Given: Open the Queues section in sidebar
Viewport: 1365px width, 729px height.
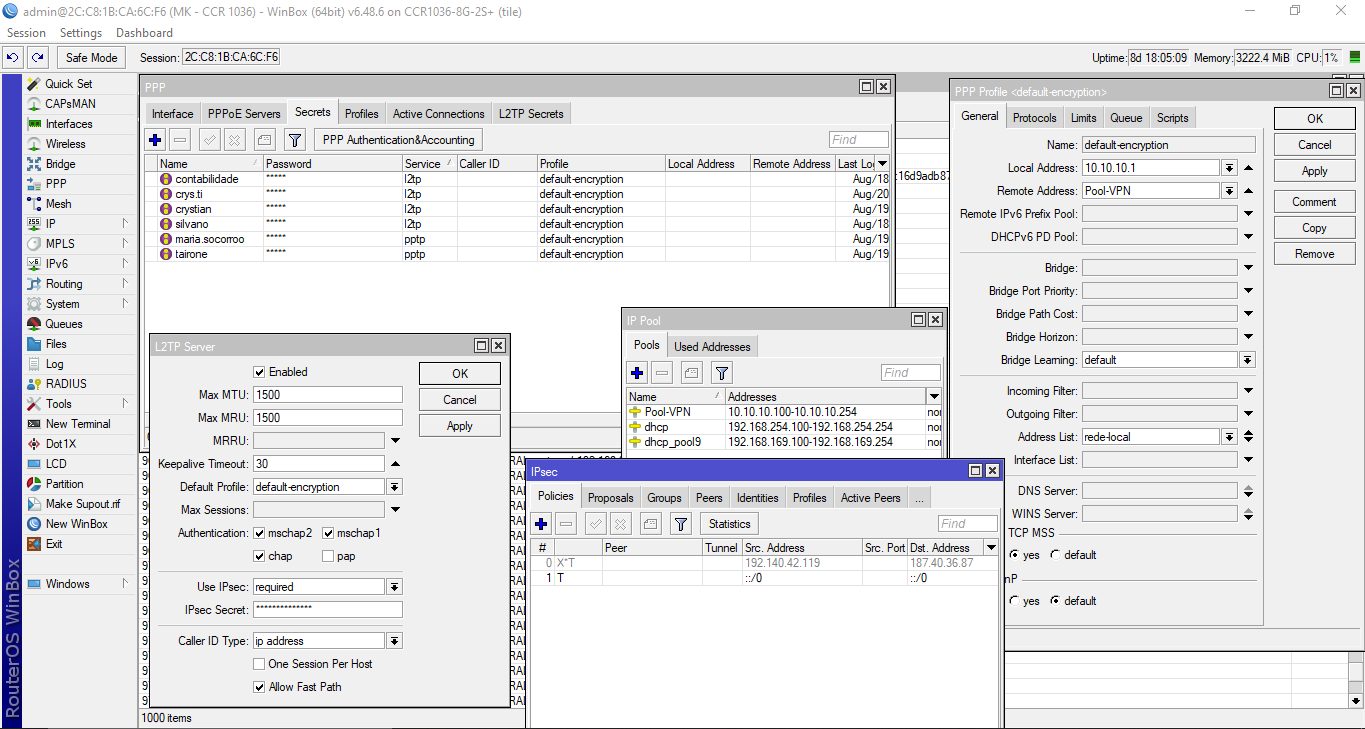Looking at the screenshot, I should 63,324.
